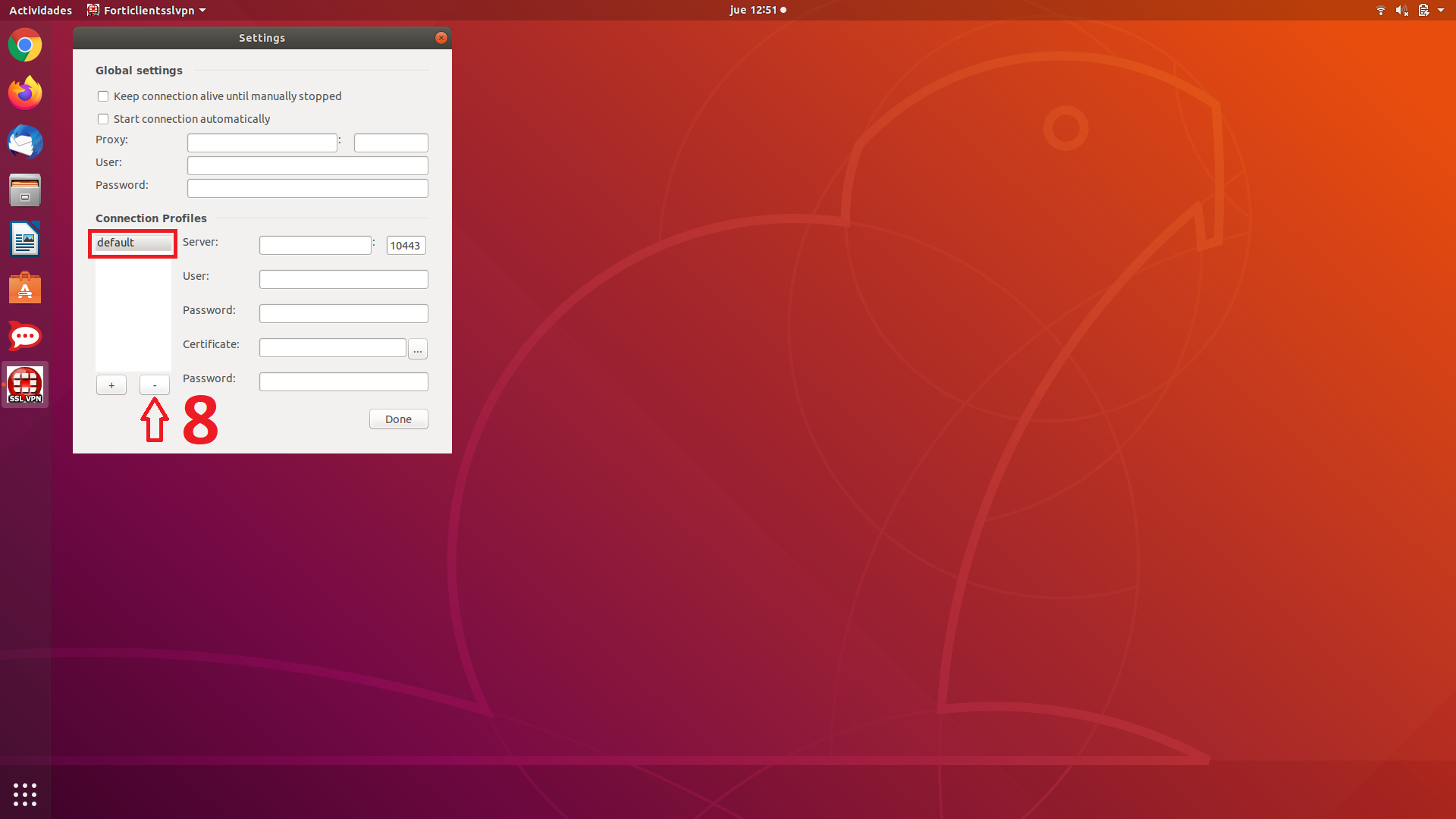Open Google Chrome from the dock

25,45
